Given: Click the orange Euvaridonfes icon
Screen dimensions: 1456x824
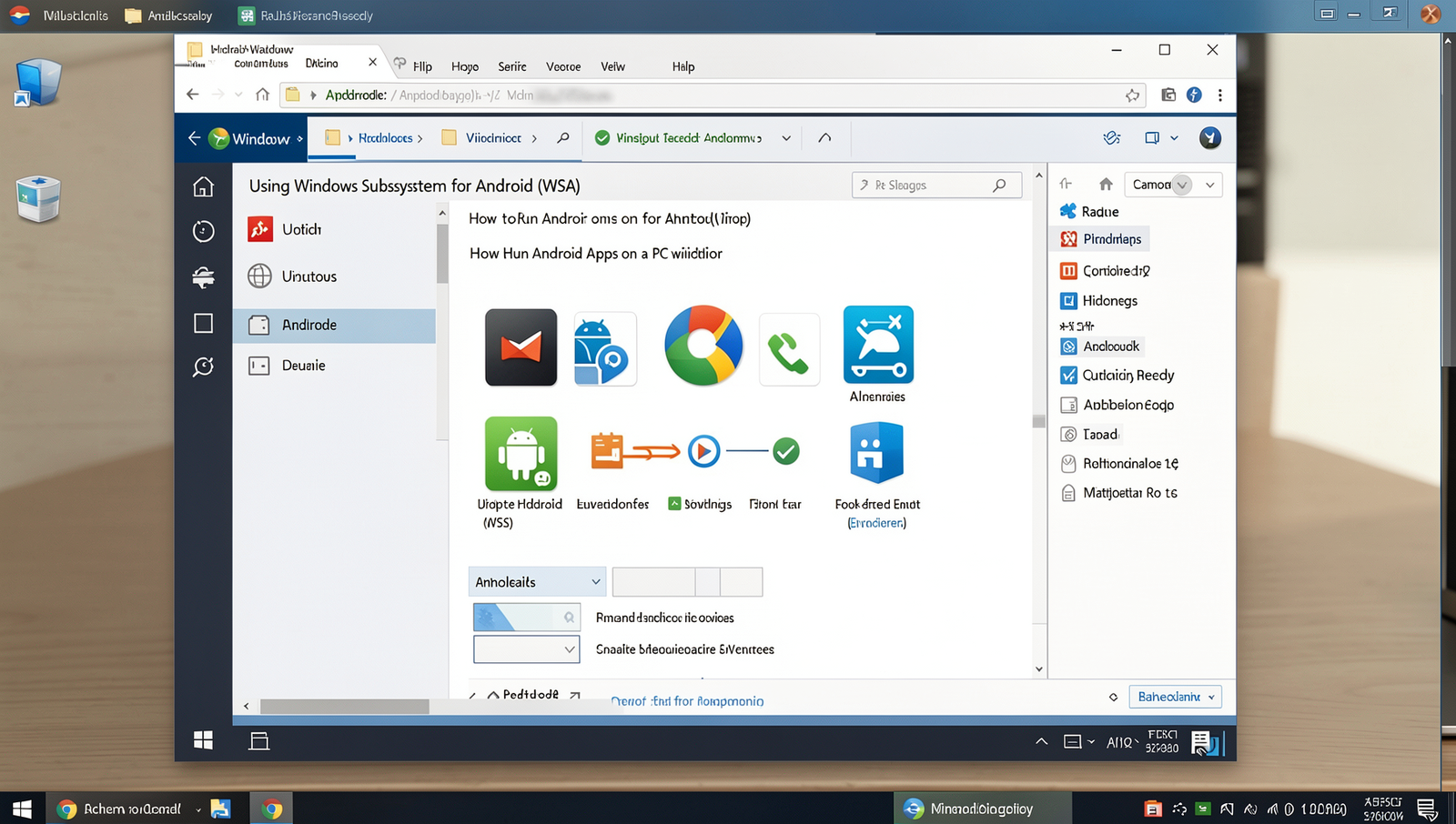Looking at the screenshot, I should [x=607, y=450].
